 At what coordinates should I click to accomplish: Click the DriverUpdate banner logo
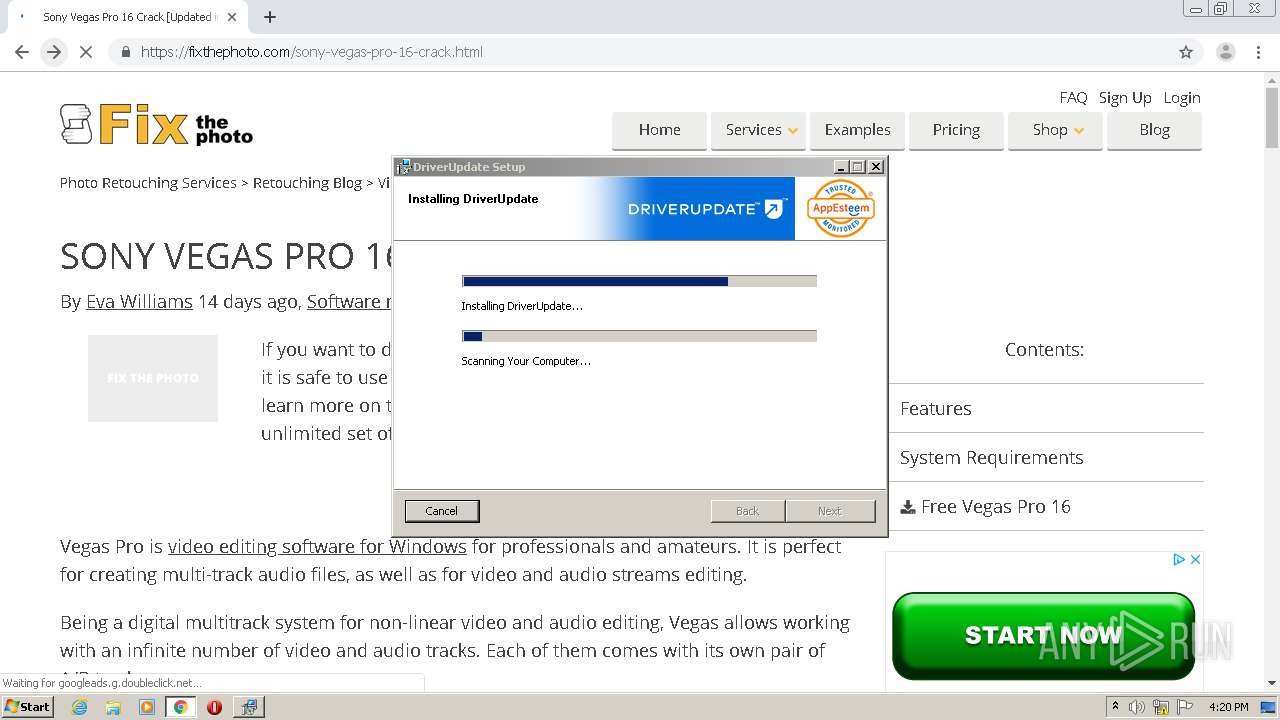(x=706, y=208)
